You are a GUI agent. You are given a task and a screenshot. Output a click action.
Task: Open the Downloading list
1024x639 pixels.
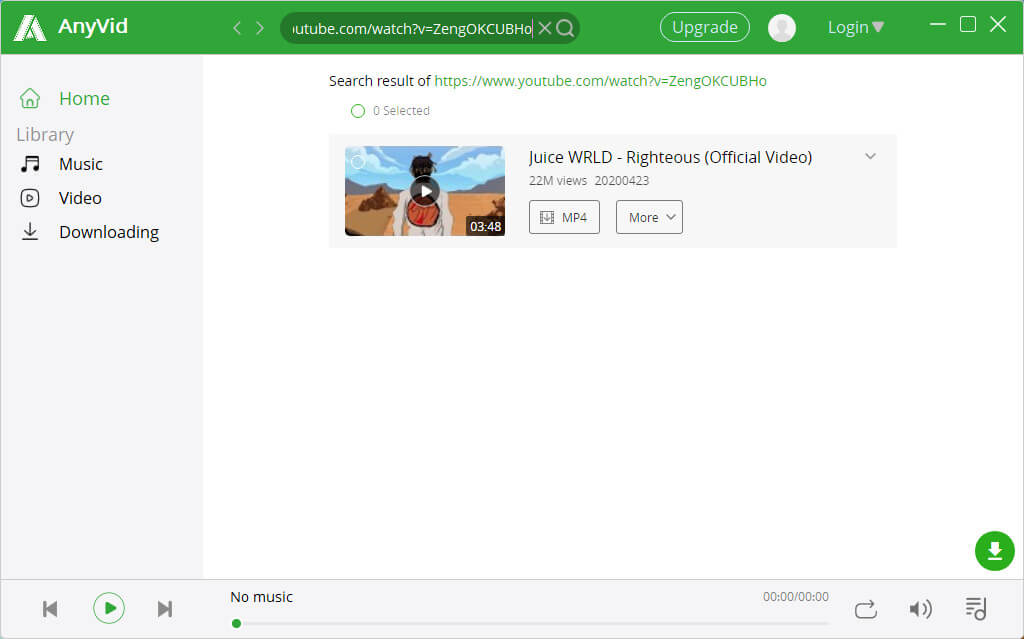coord(109,232)
